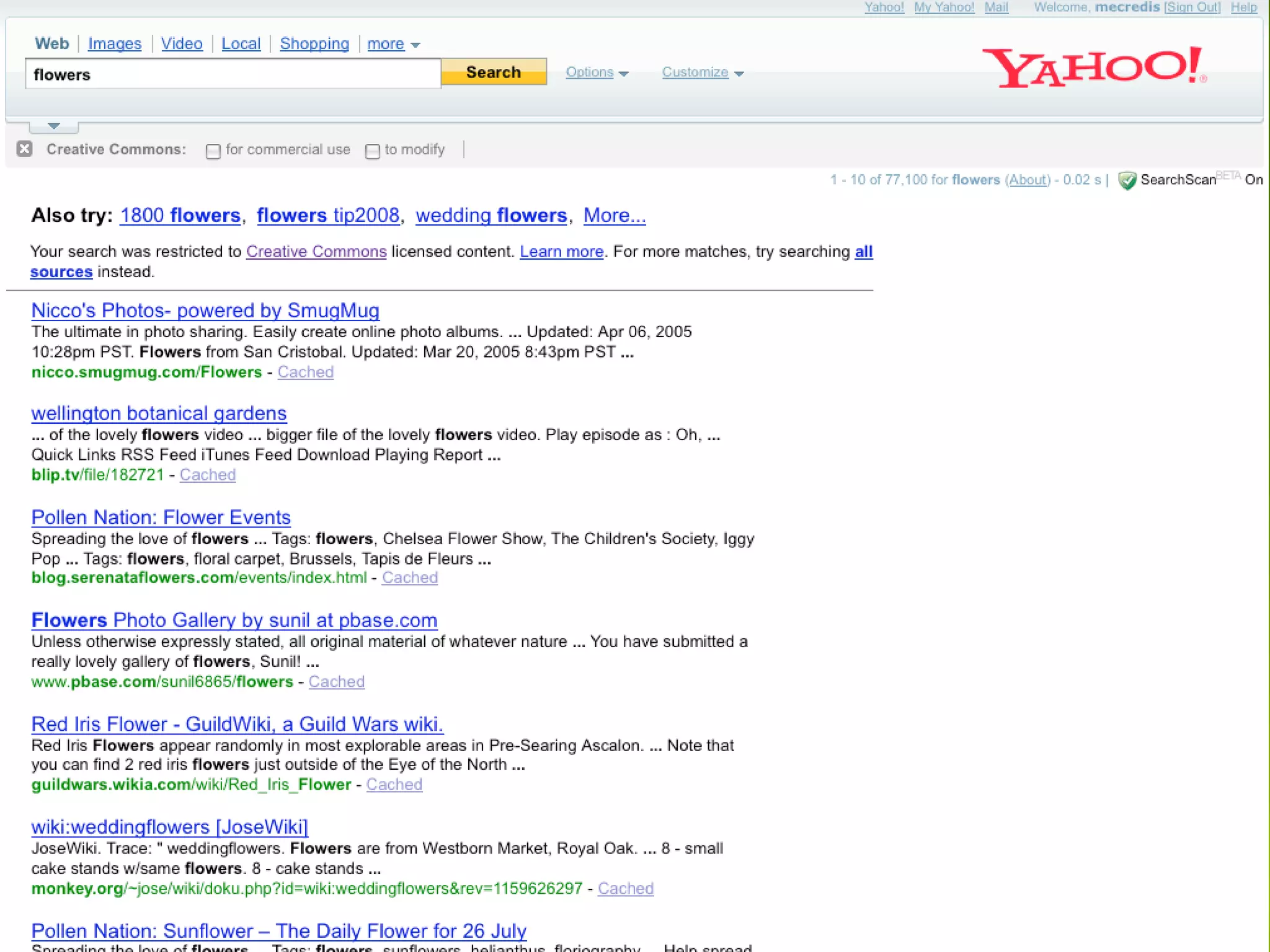
Task: Open Cached copy of blip.tv result
Action: 208,475
